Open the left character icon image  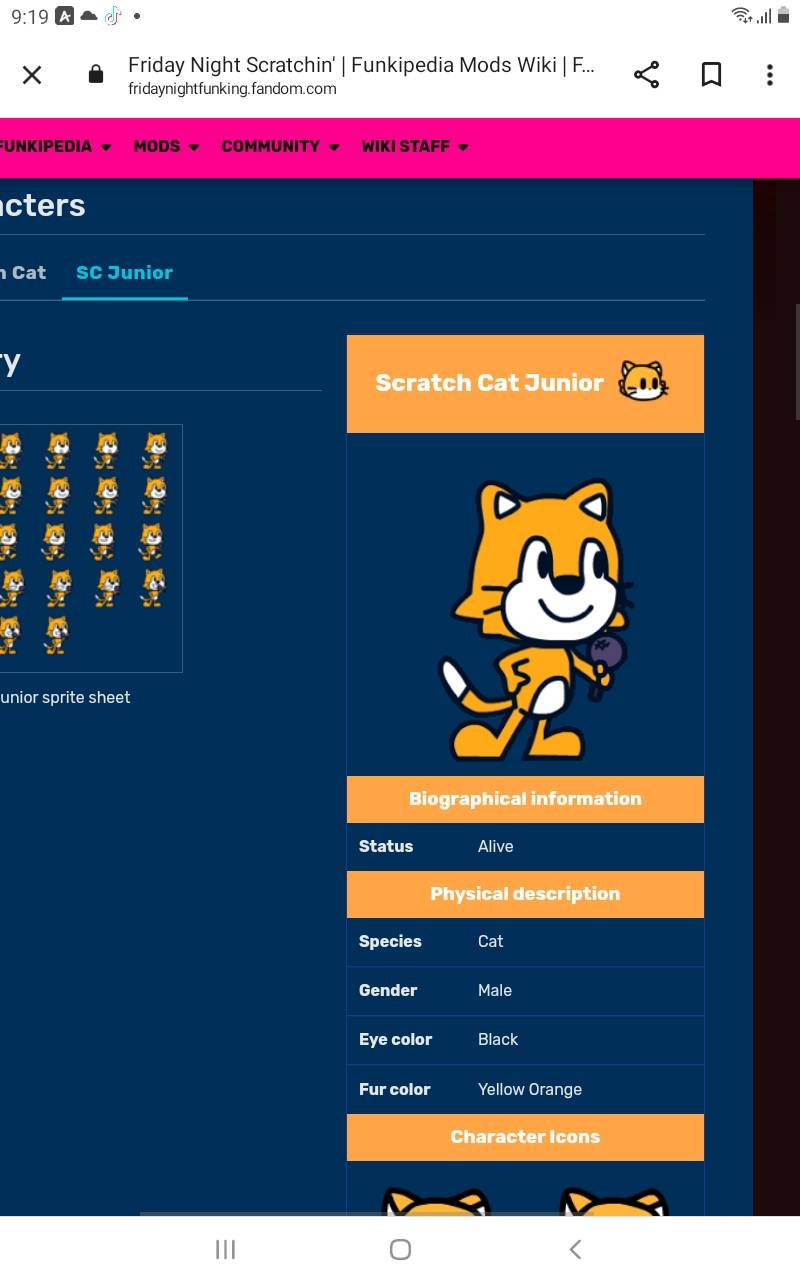[x=436, y=1201]
